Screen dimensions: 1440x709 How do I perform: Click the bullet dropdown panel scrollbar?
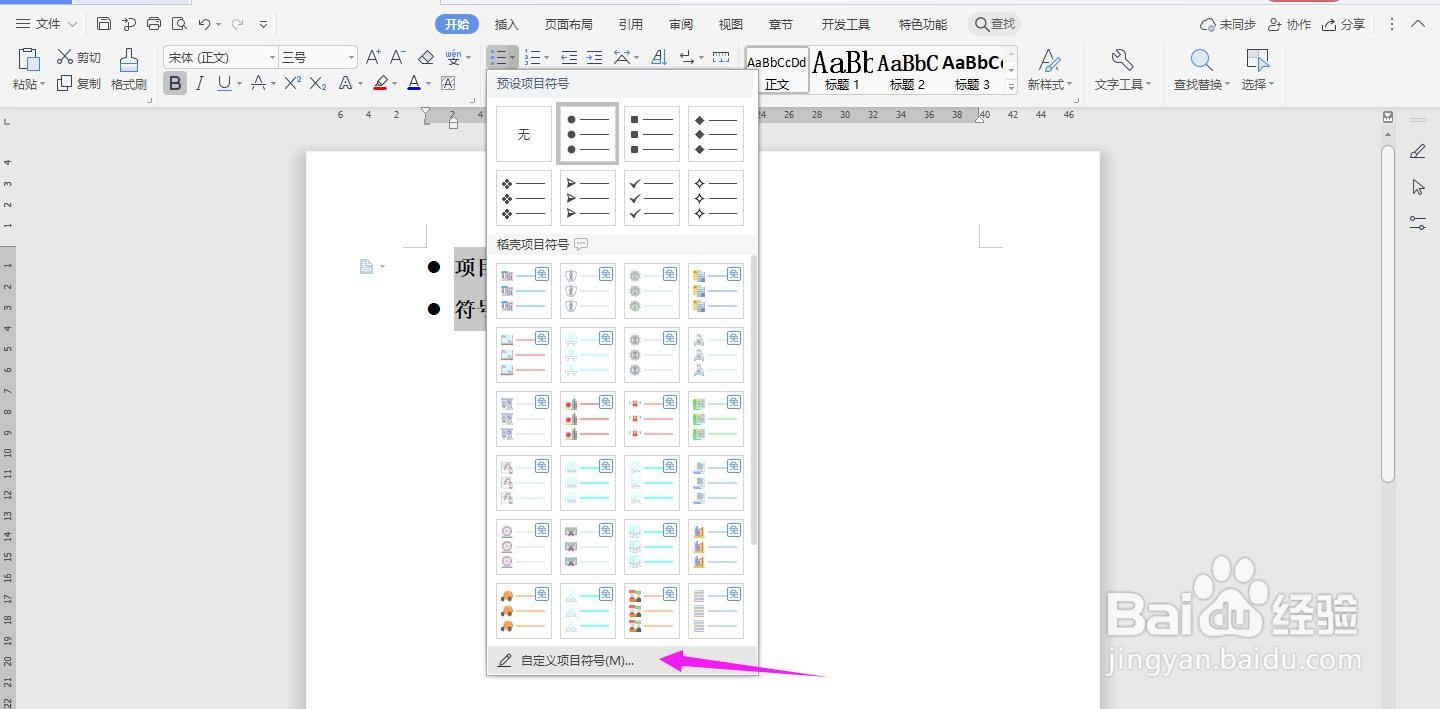coord(754,400)
